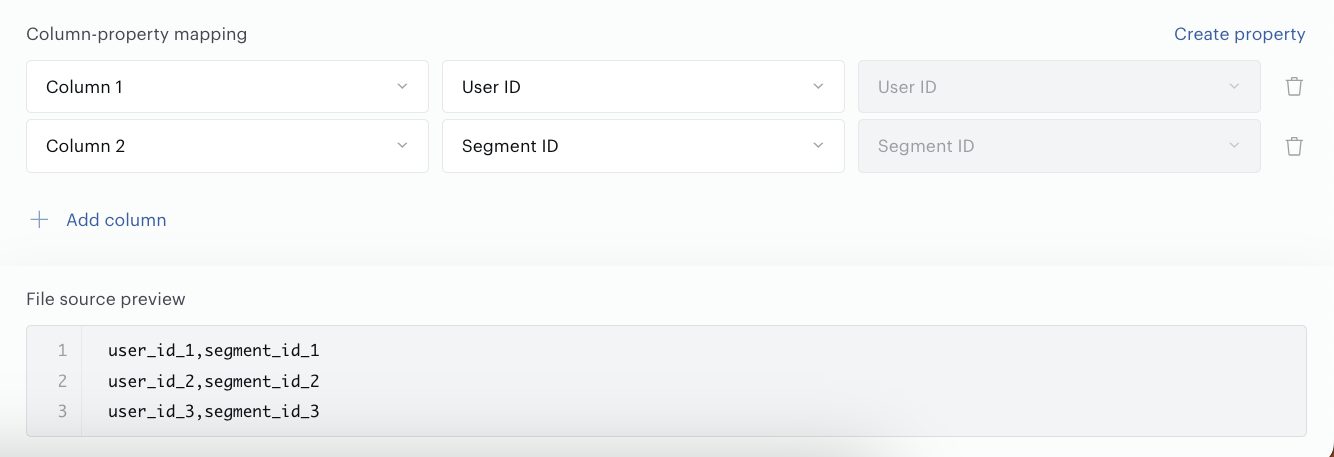Open the Column 2 dropdown
The width and height of the screenshot is (1334, 457).
(x=227, y=146)
